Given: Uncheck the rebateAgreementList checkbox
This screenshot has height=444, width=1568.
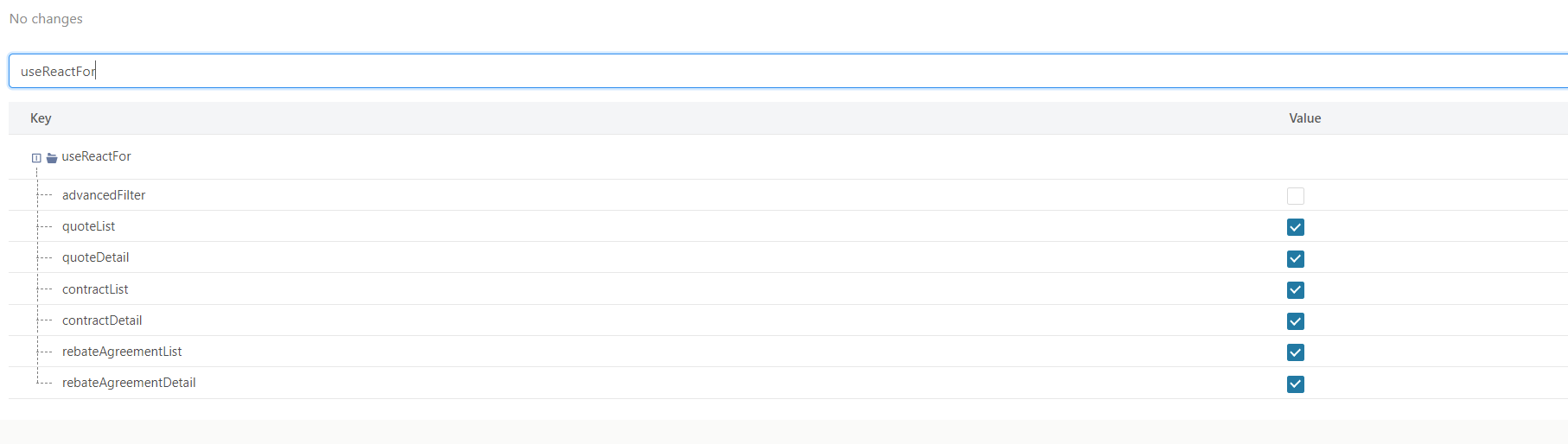Looking at the screenshot, I should click(1295, 352).
